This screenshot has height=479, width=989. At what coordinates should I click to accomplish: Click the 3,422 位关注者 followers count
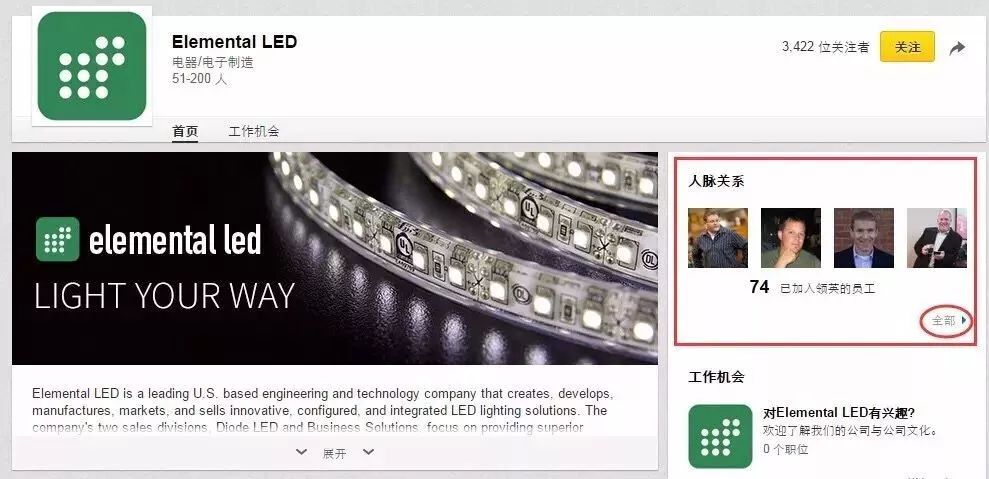tap(826, 47)
